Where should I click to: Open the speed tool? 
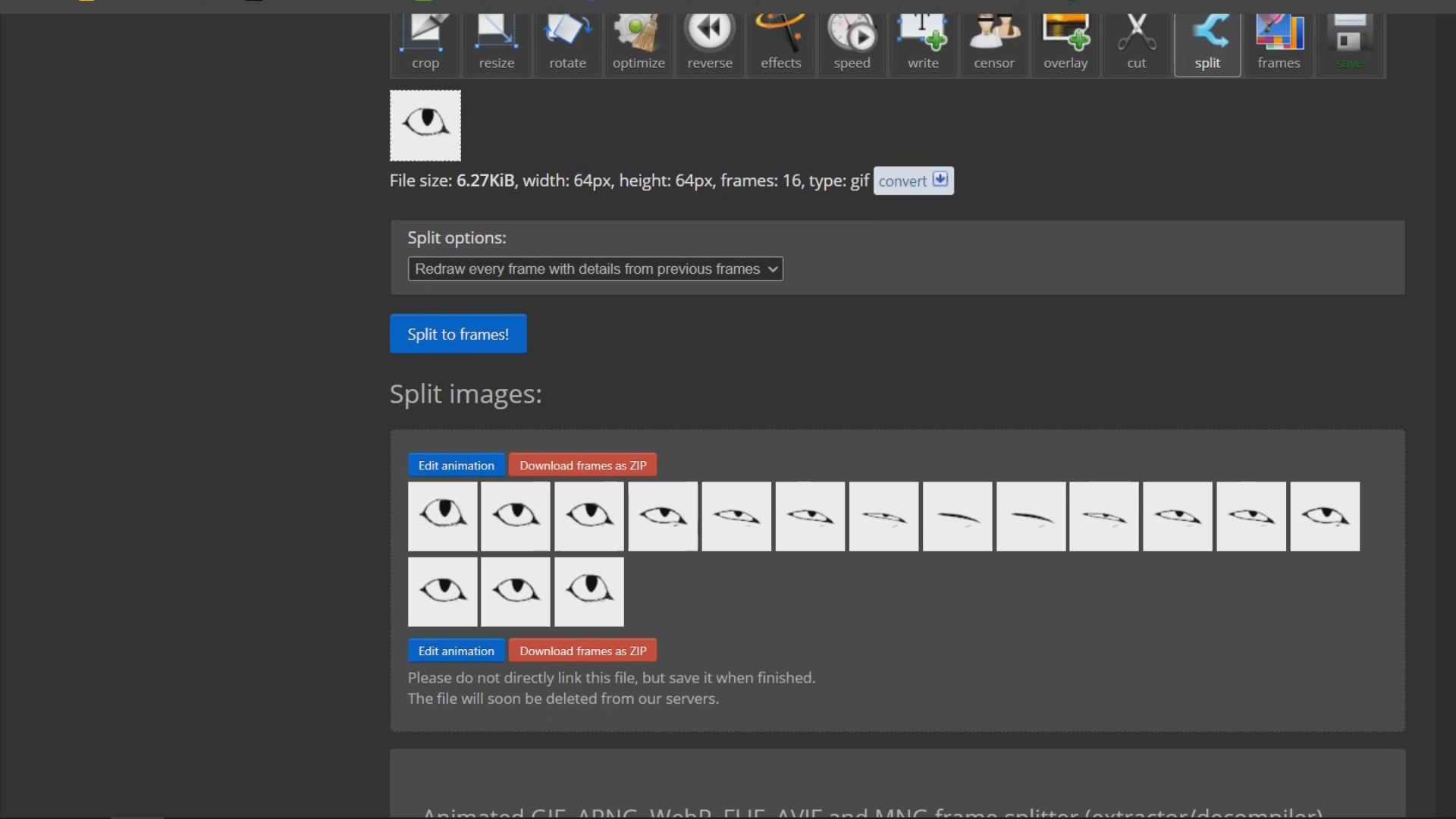[x=852, y=44]
